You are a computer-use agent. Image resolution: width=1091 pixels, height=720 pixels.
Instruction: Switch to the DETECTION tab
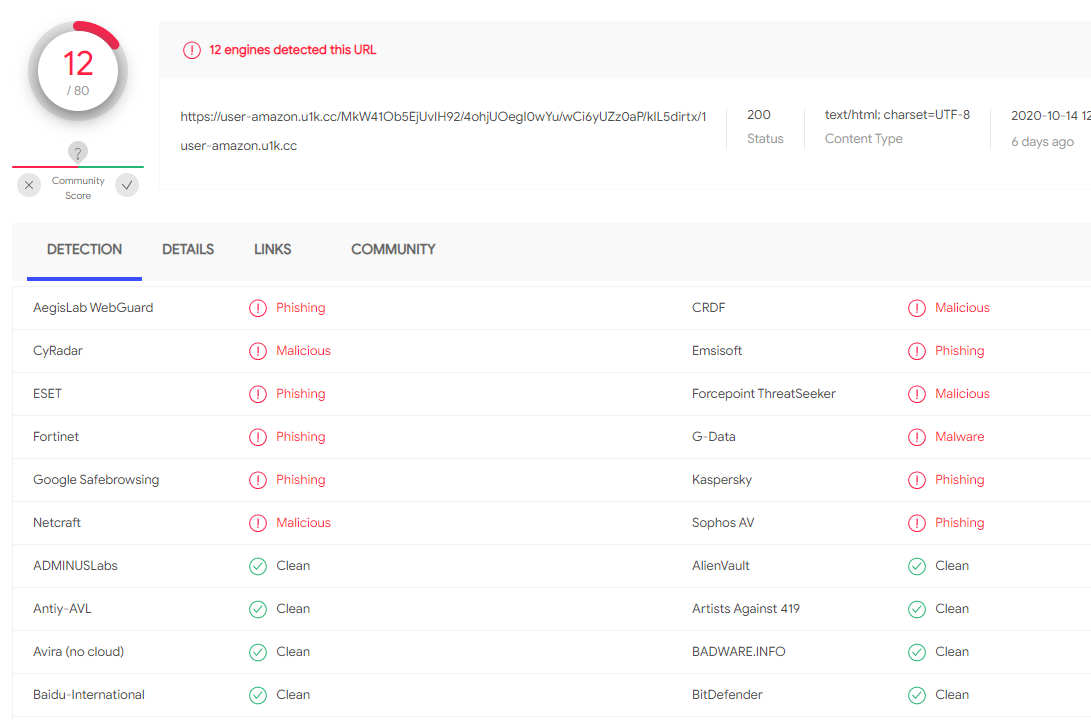[84, 250]
